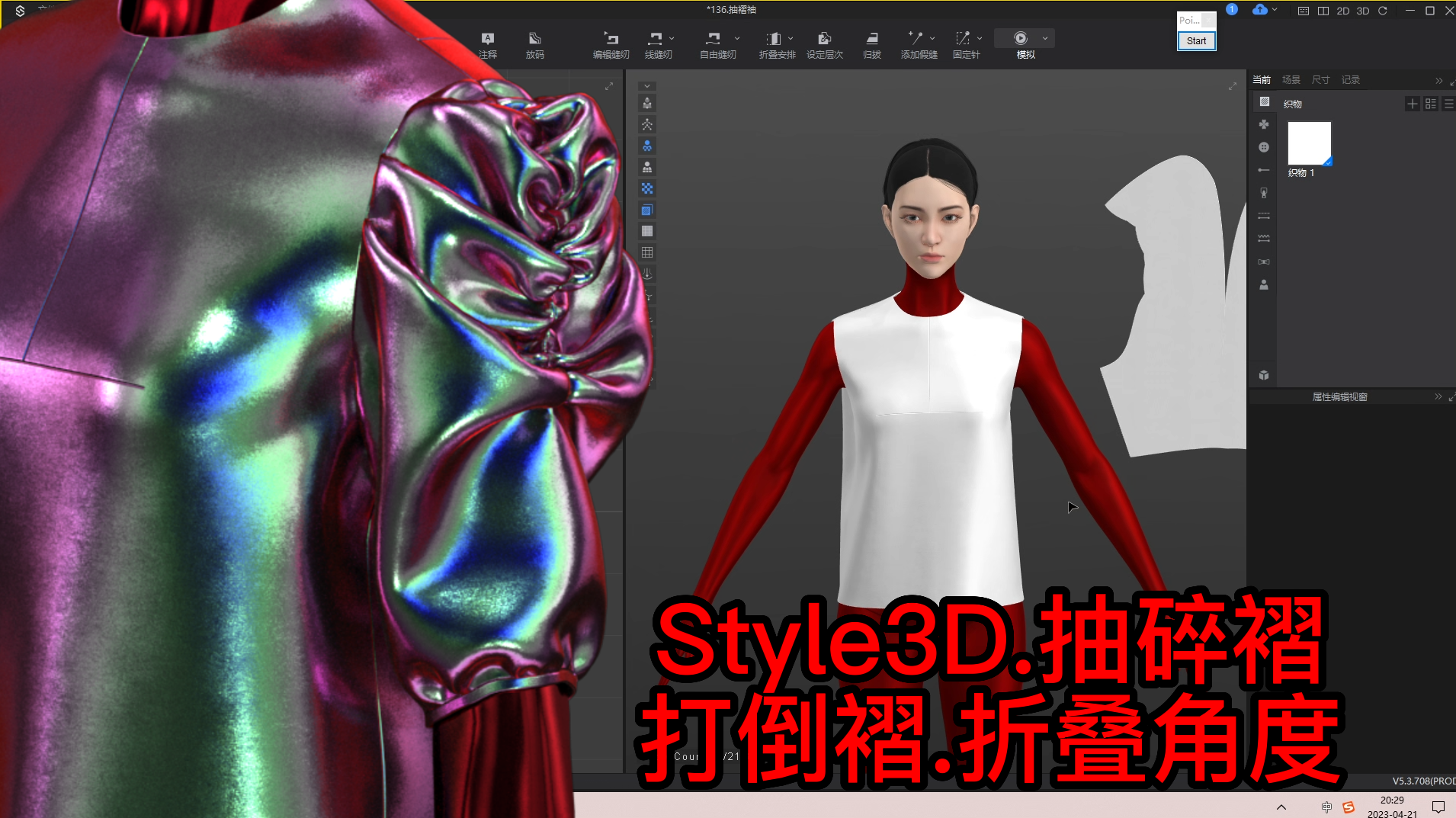Screen dimensions: 1456x818
Task: Start the 模拟 simulation play button
Action: [x=1021, y=38]
